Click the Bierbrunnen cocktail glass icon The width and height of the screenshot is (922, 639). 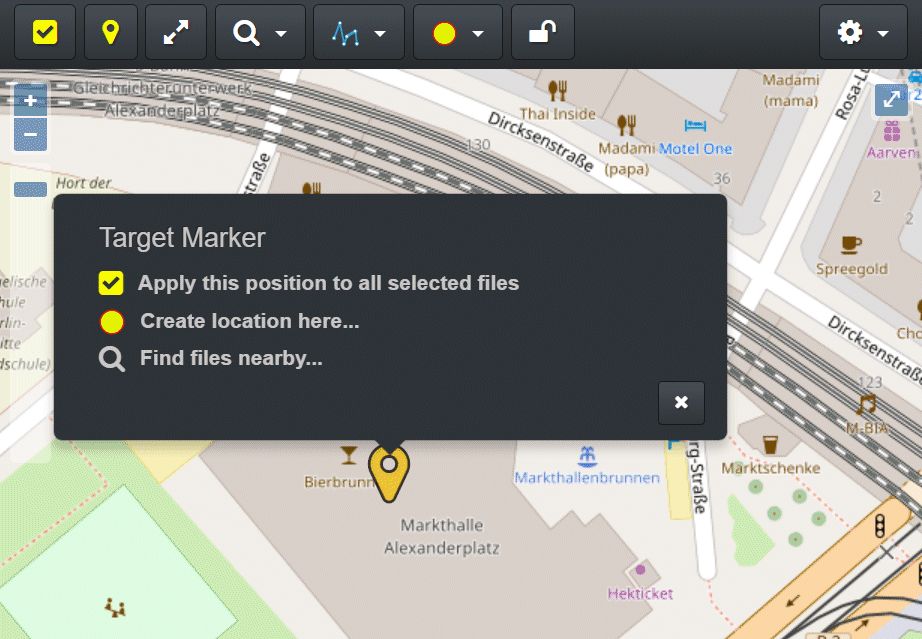349,455
